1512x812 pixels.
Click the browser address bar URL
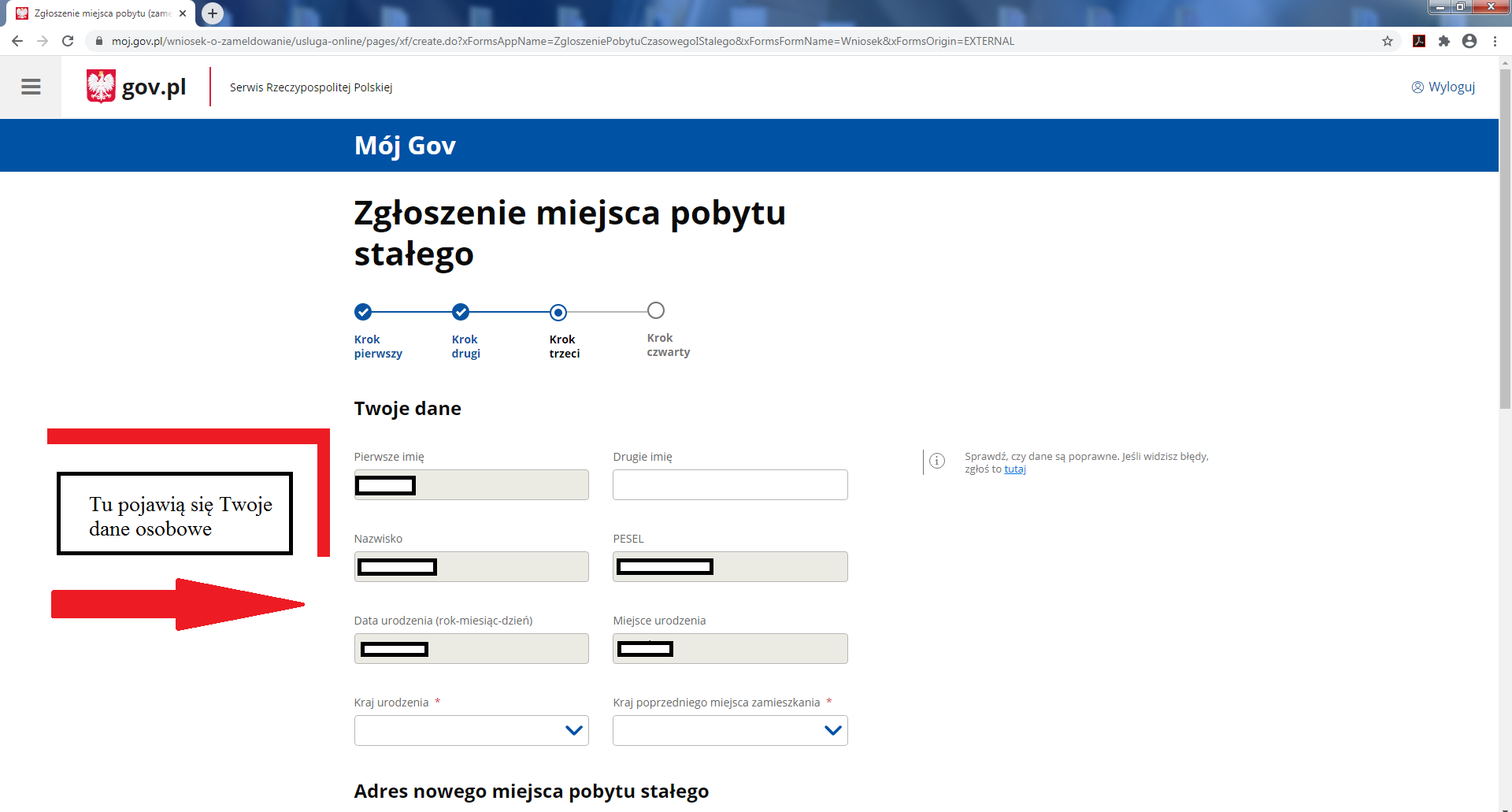pyautogui.click(x=562, y=41)
